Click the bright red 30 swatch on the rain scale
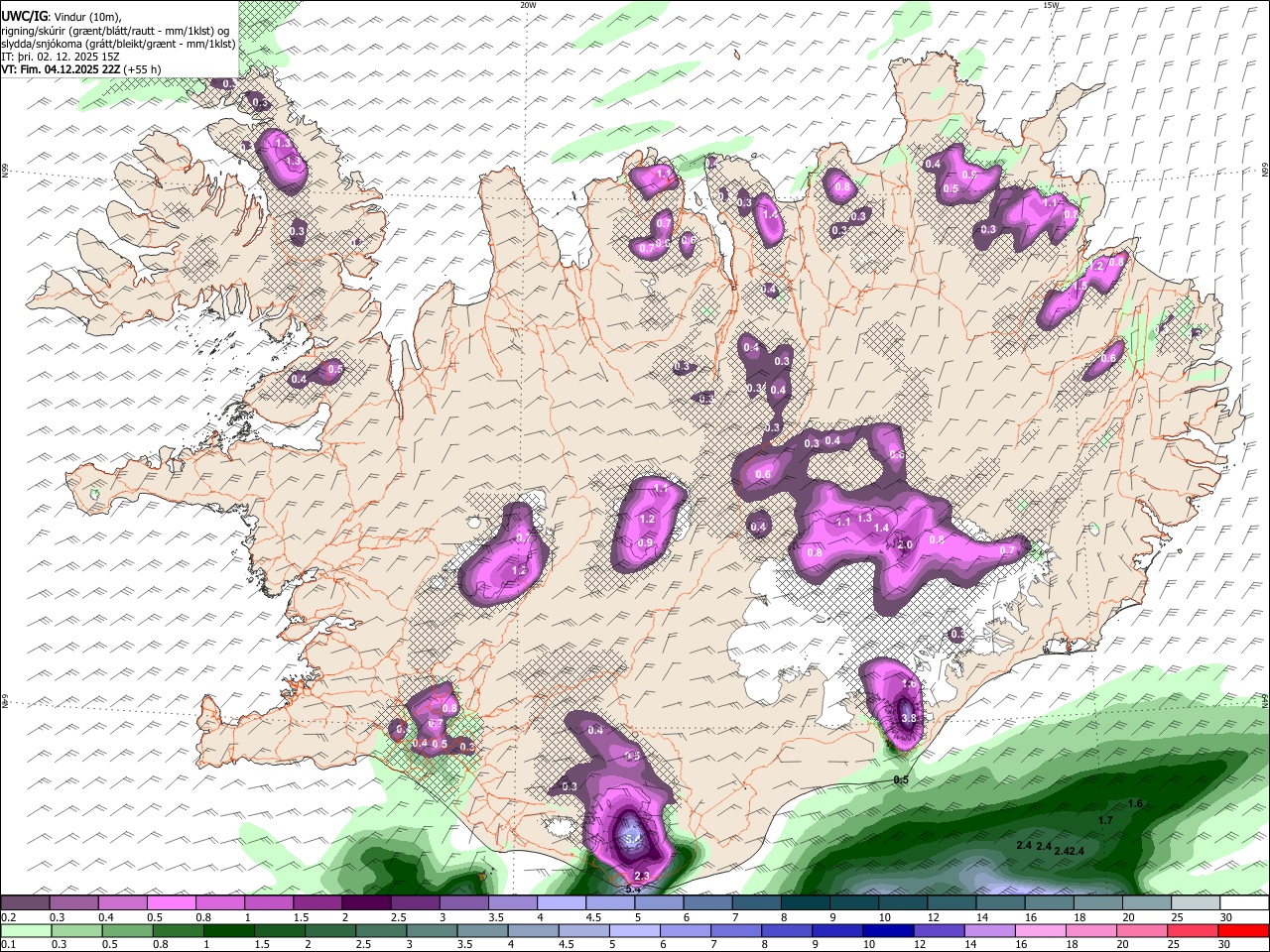 (1244, 930)
